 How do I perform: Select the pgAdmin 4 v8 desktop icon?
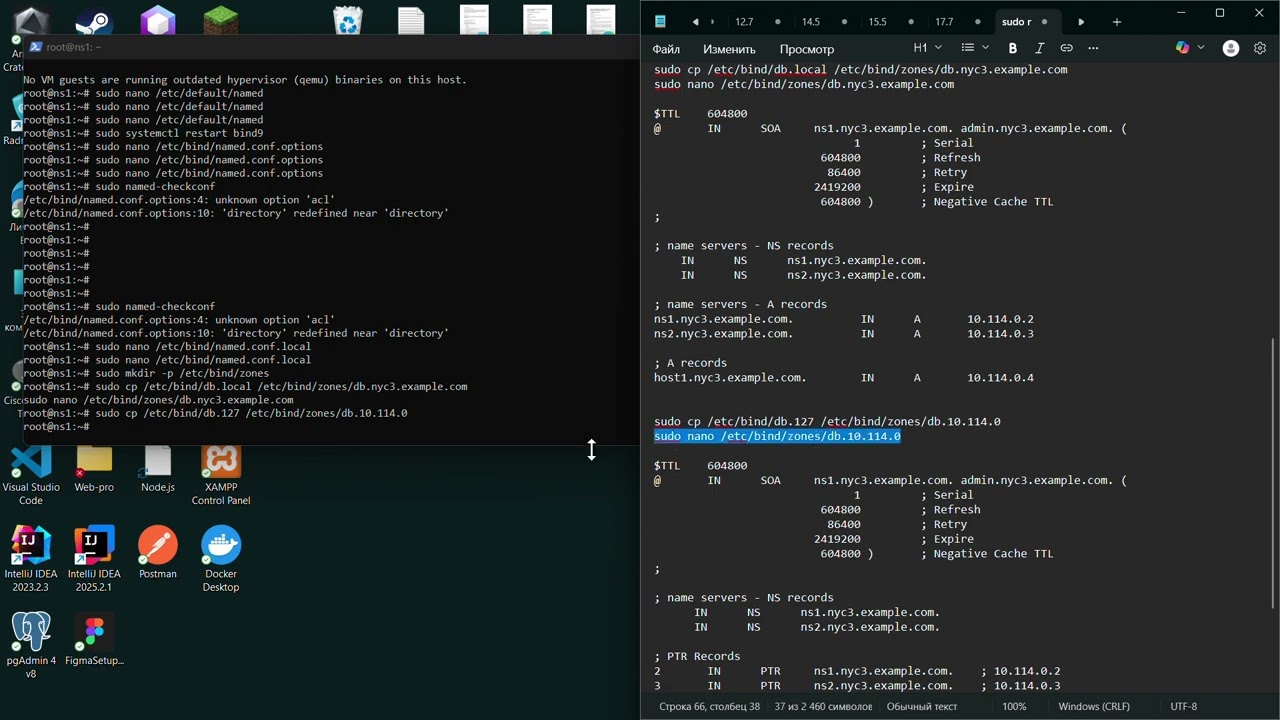31,646
